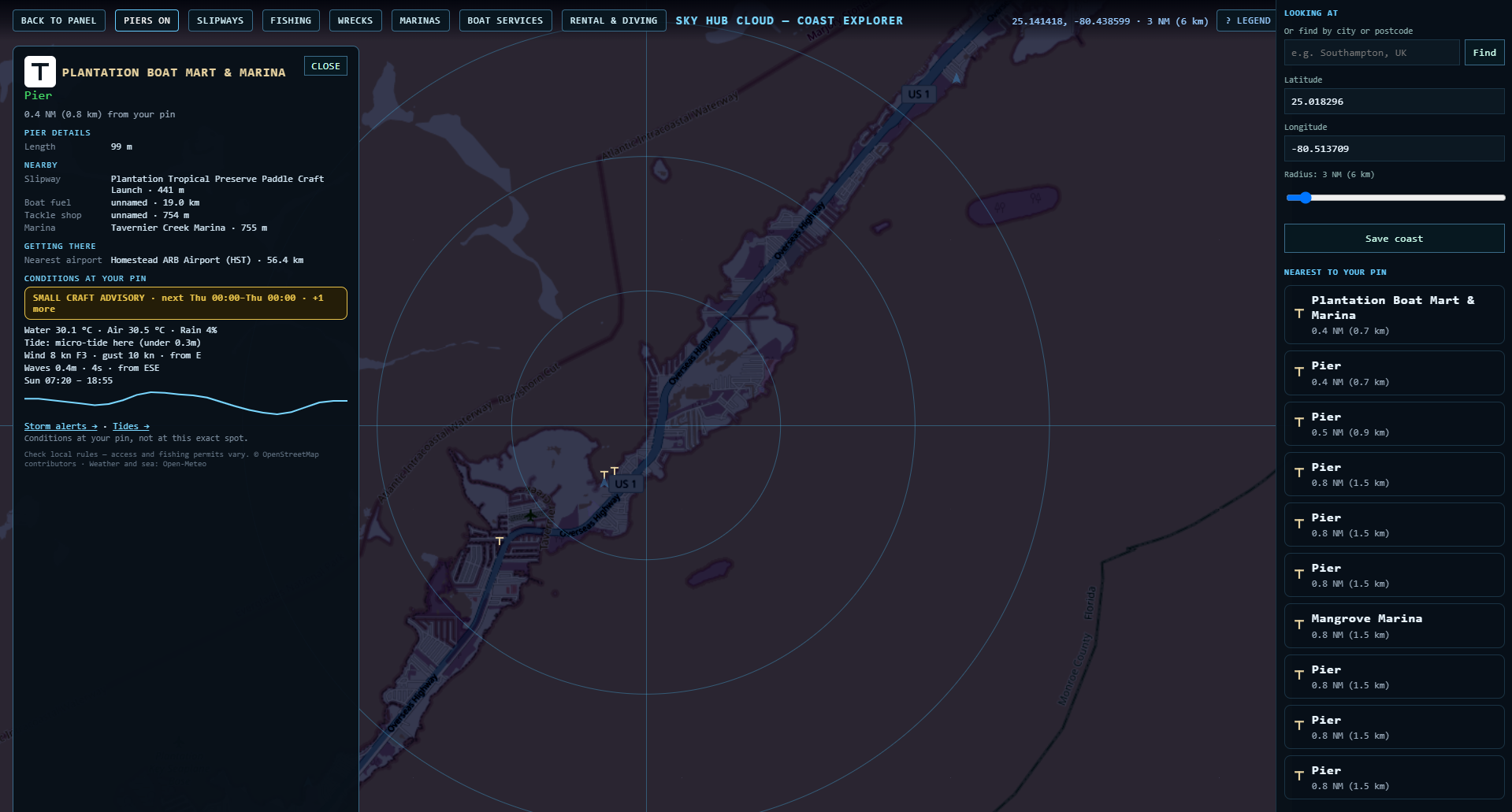
Task: Toggle the Slipways layer filter
Action: tap(220, 20)
